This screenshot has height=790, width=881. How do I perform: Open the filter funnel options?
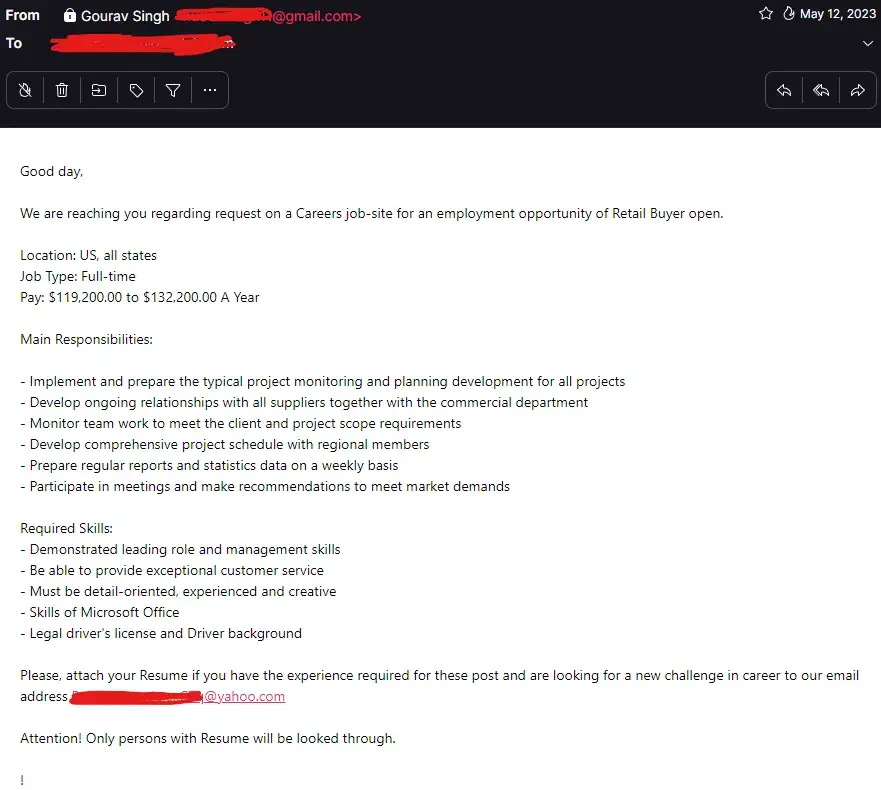[x=173, y=91]
